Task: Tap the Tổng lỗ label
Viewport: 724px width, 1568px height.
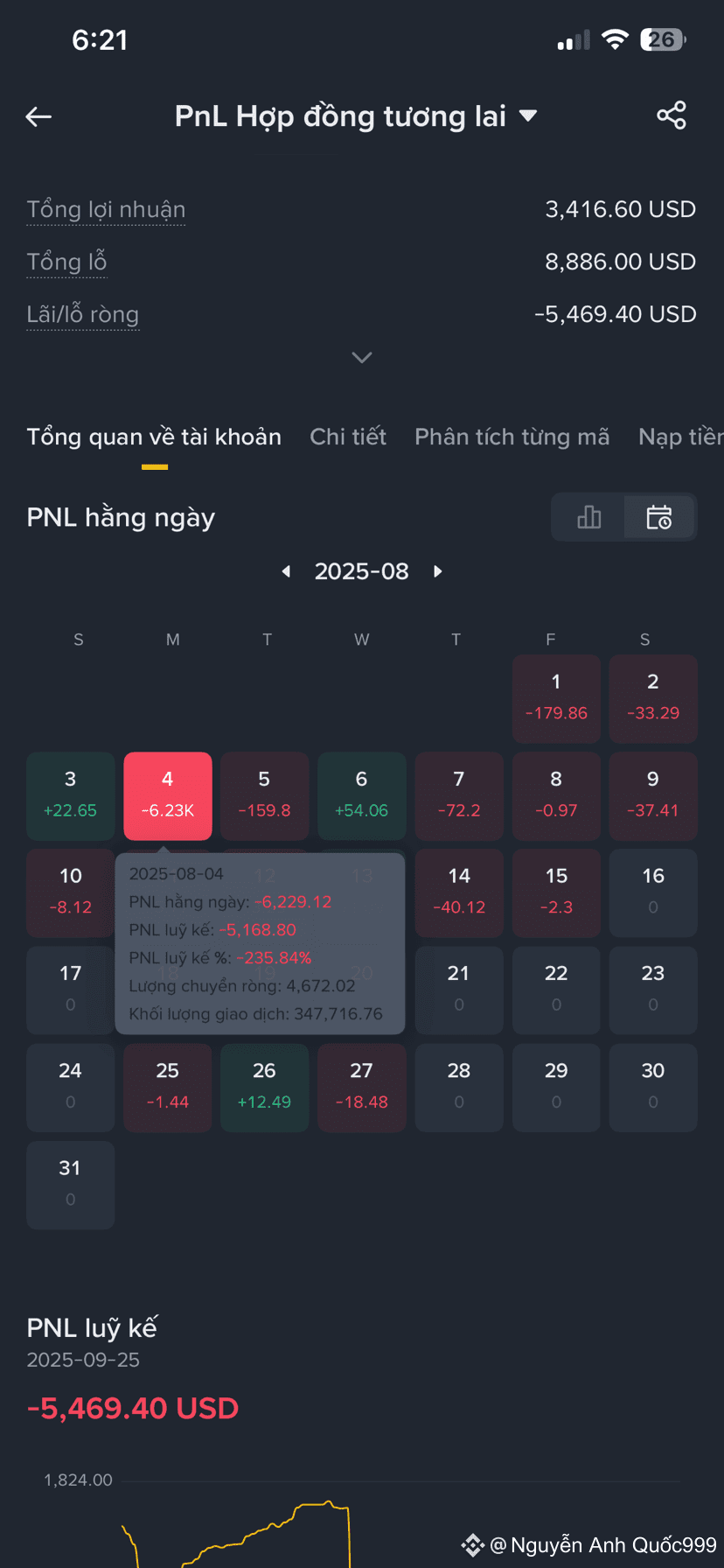Action: [x=66, y=262]
